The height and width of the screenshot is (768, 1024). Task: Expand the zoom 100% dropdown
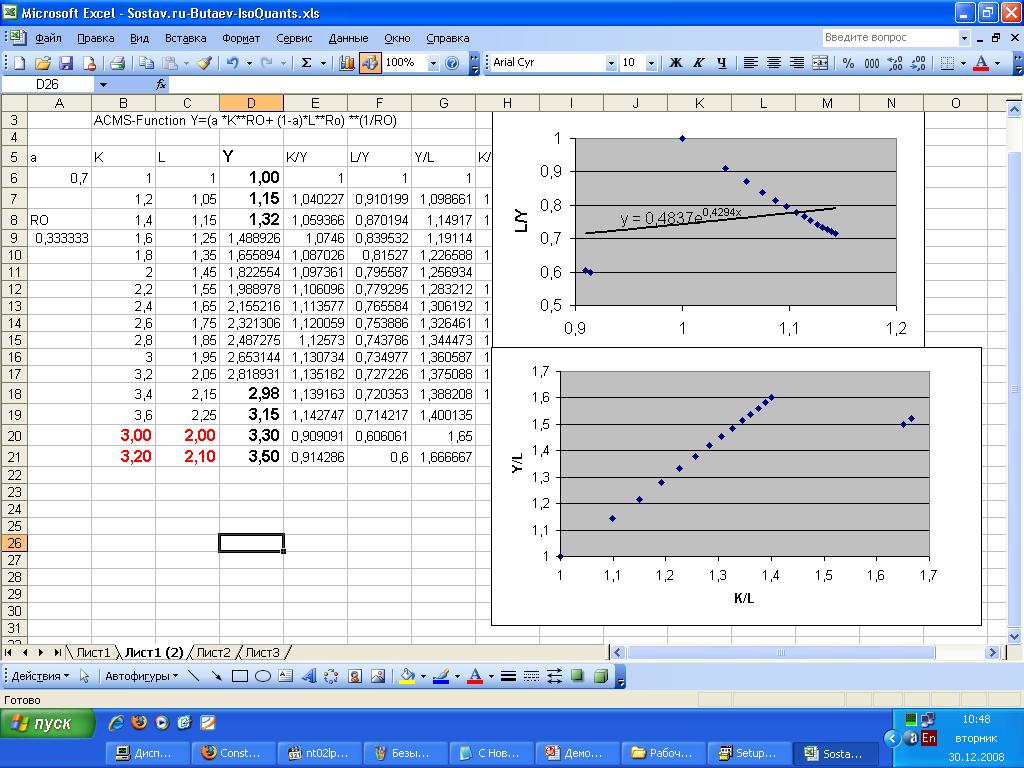(433, 62)
